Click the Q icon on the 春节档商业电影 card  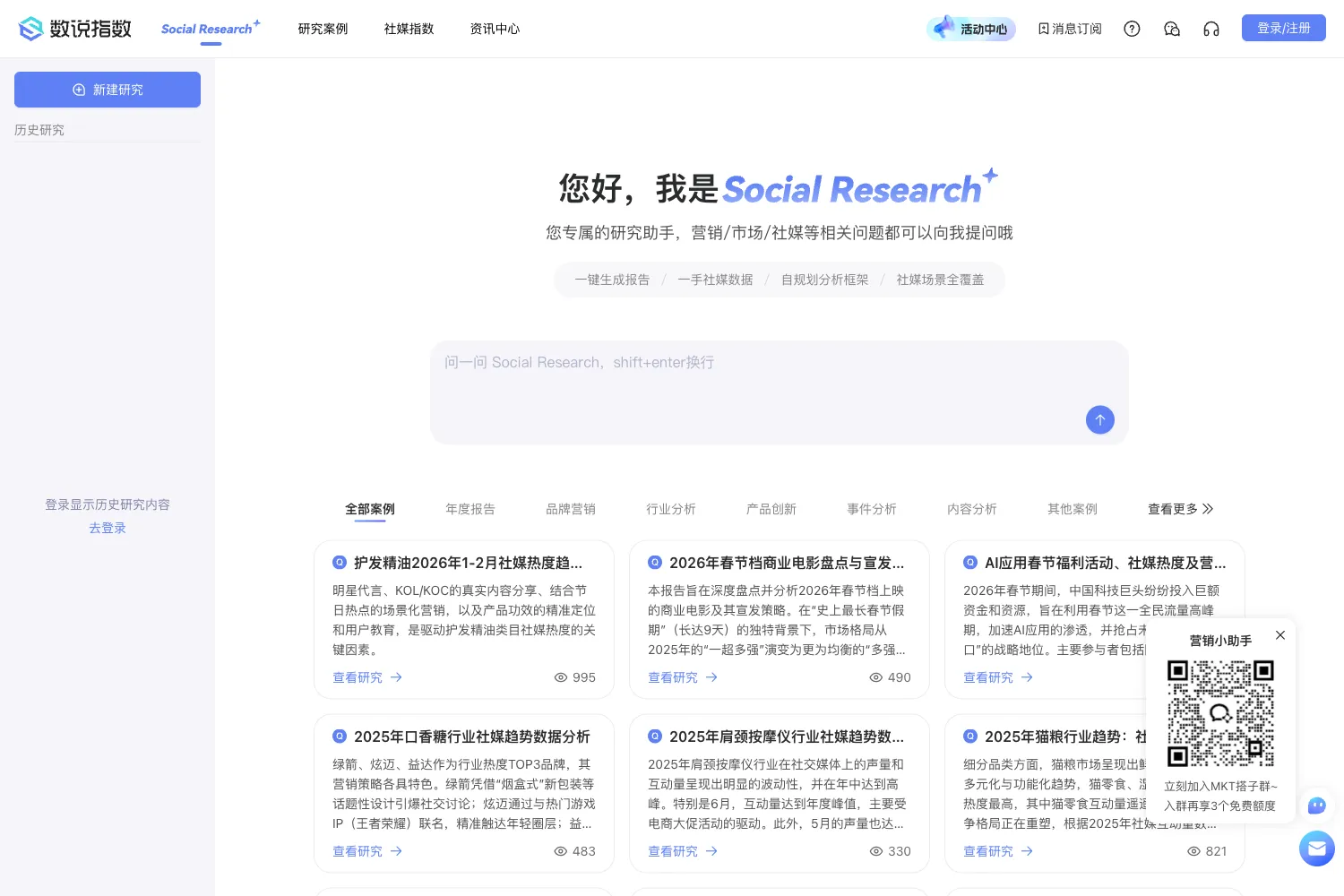point(655,563)
